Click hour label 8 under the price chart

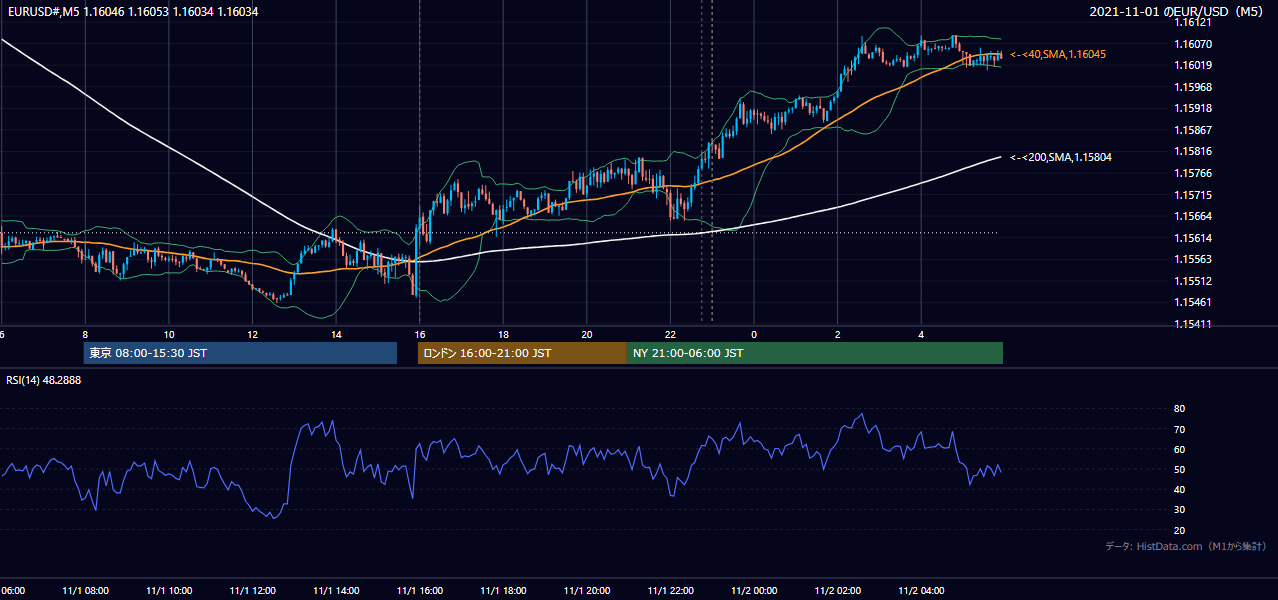[85, 335]
